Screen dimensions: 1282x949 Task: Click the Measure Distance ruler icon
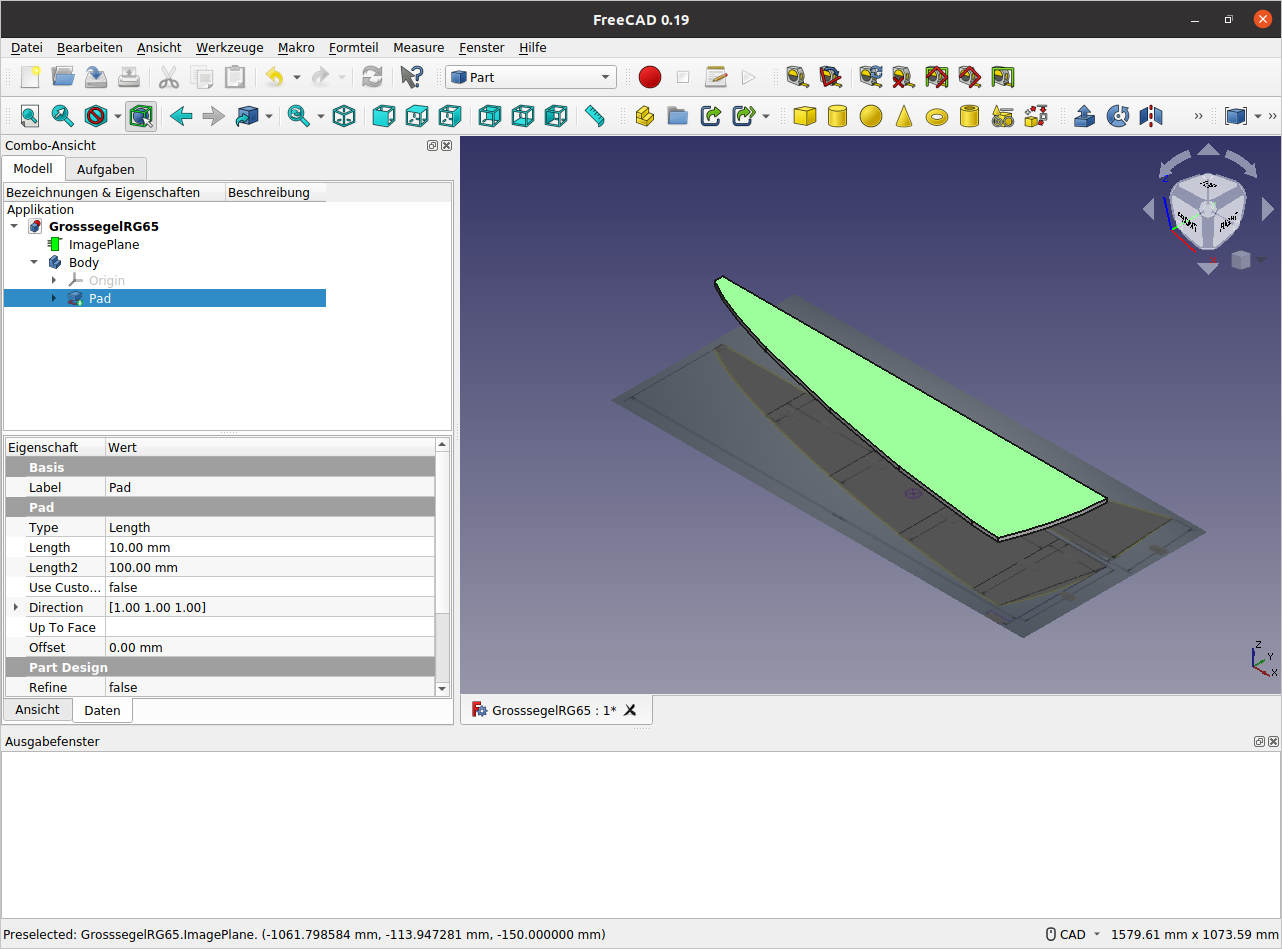[x=595, y=116]
